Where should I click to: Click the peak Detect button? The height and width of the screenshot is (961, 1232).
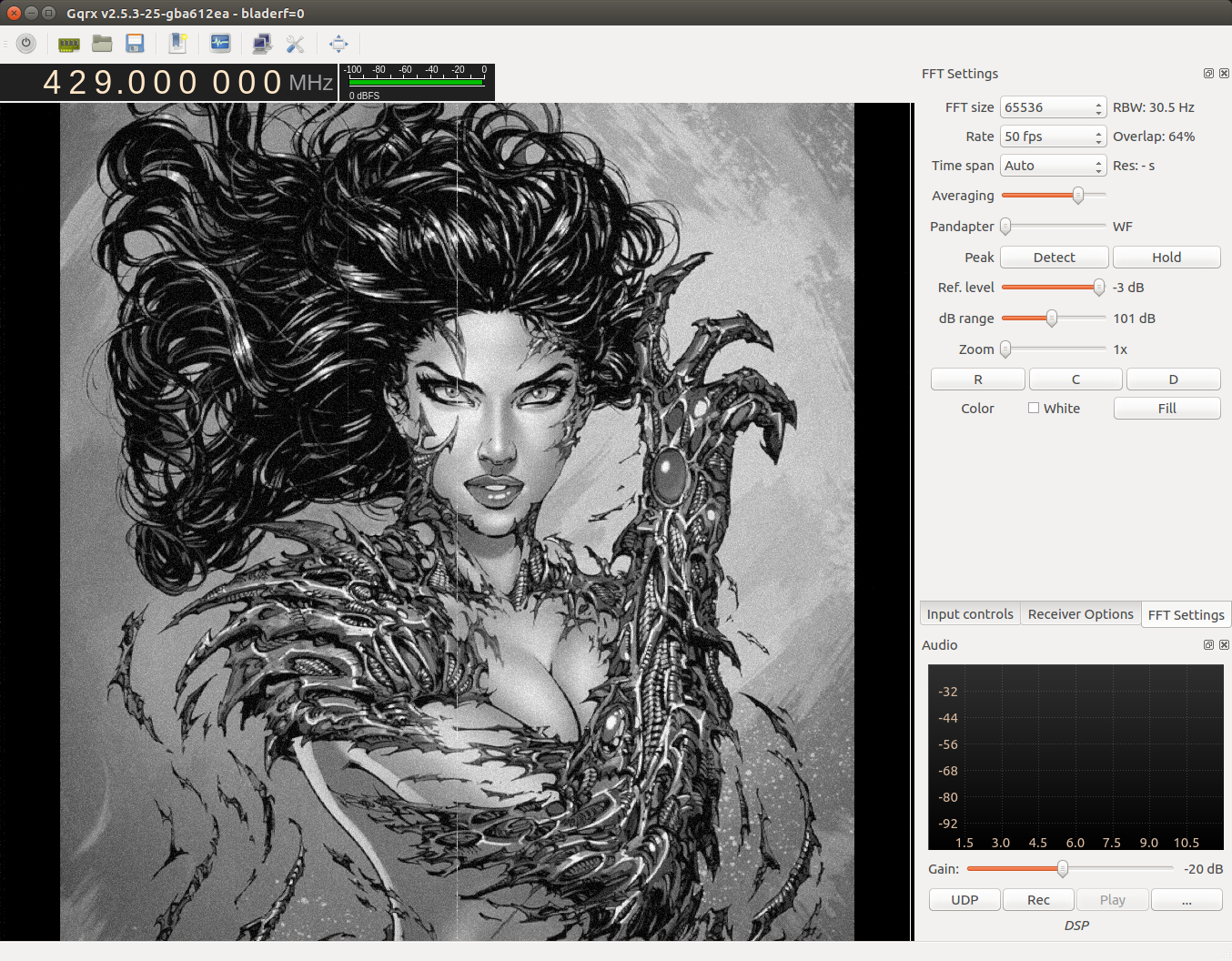click(x=1054, y=258)
